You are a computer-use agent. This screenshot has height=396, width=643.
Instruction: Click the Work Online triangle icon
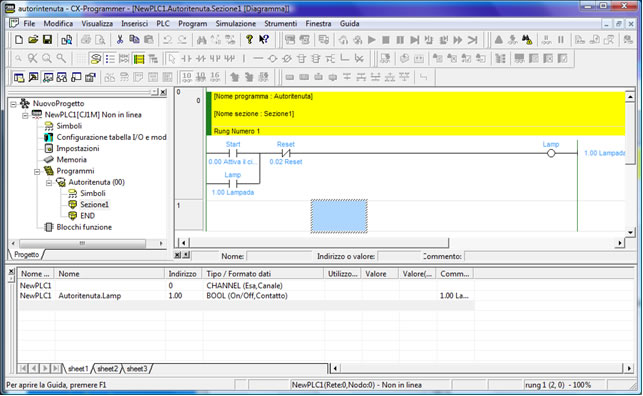pos(499,40)
